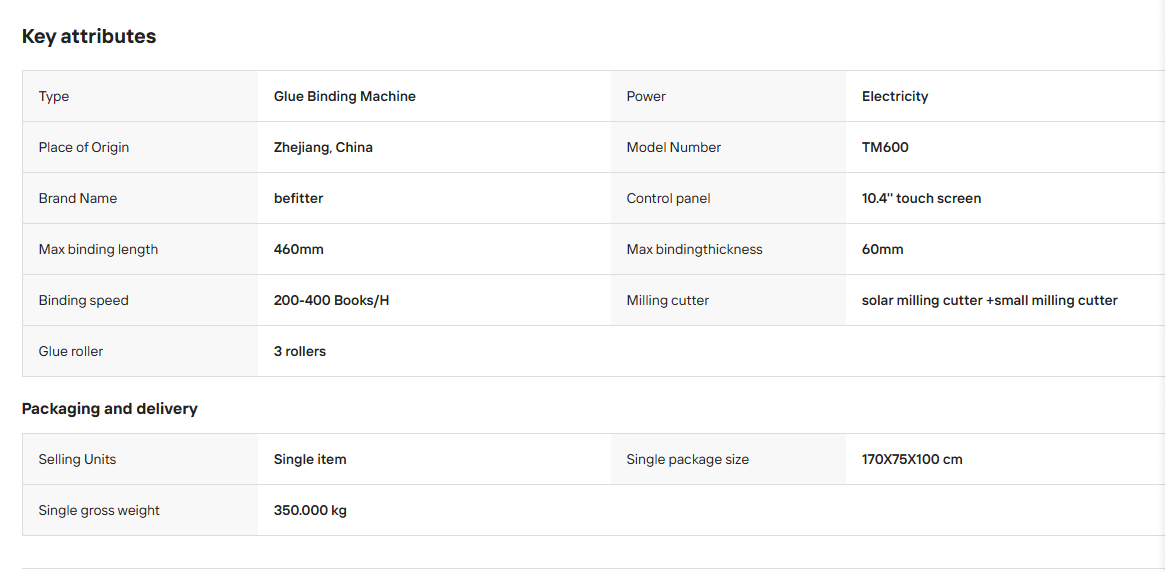Click the 200-400 Books/H speed value
The image size is (1165, 572).
pyautogui.click(x=331, y=301)
